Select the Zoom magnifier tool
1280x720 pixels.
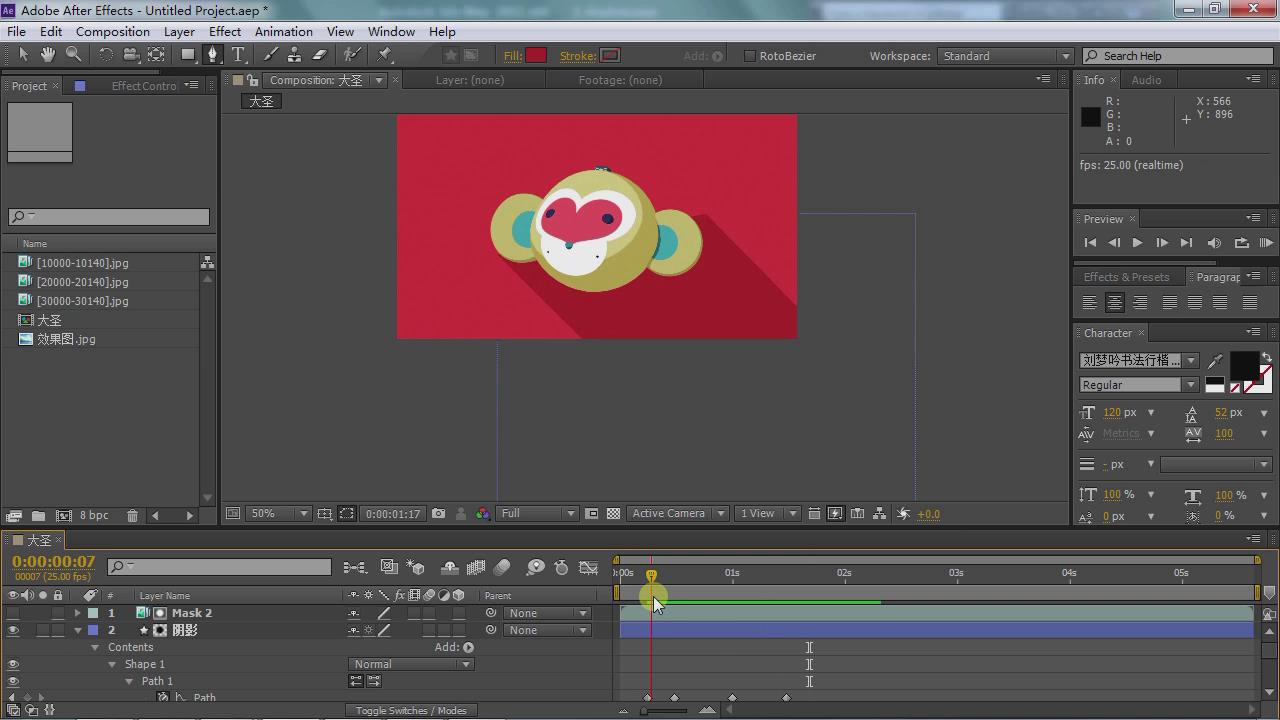tap(73, 55)
